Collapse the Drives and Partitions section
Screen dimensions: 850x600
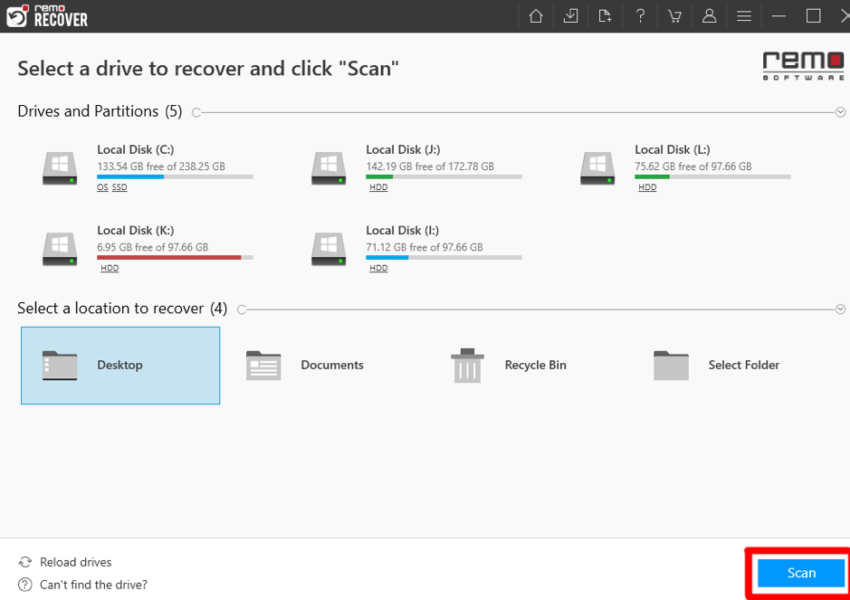pyautogui.click(x=840, y=111)
